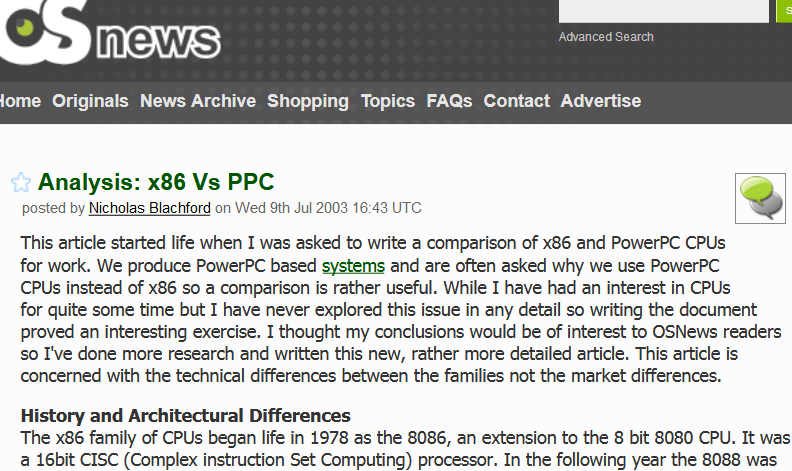Open the Advertise menu item
The height and width of the screenshot is (471, 792).
(x=601, y=101)
